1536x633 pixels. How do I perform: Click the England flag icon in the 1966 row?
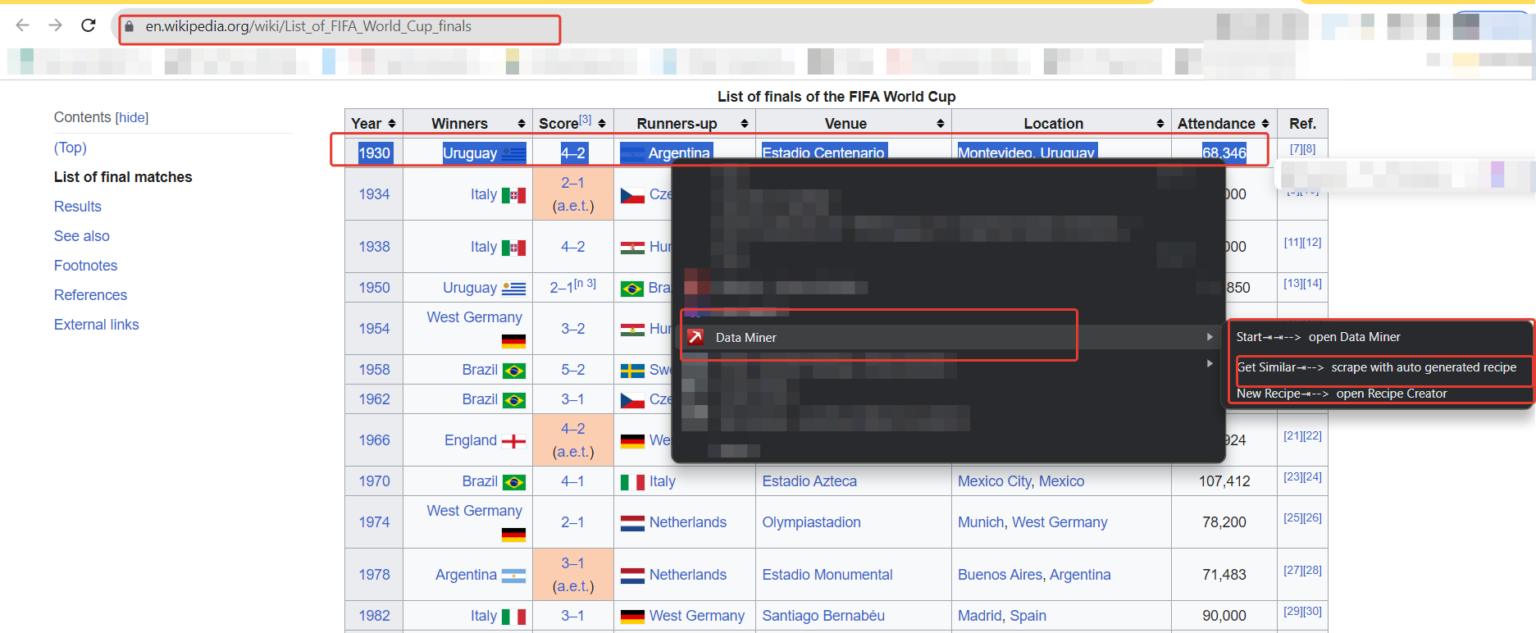pos(516,440)
